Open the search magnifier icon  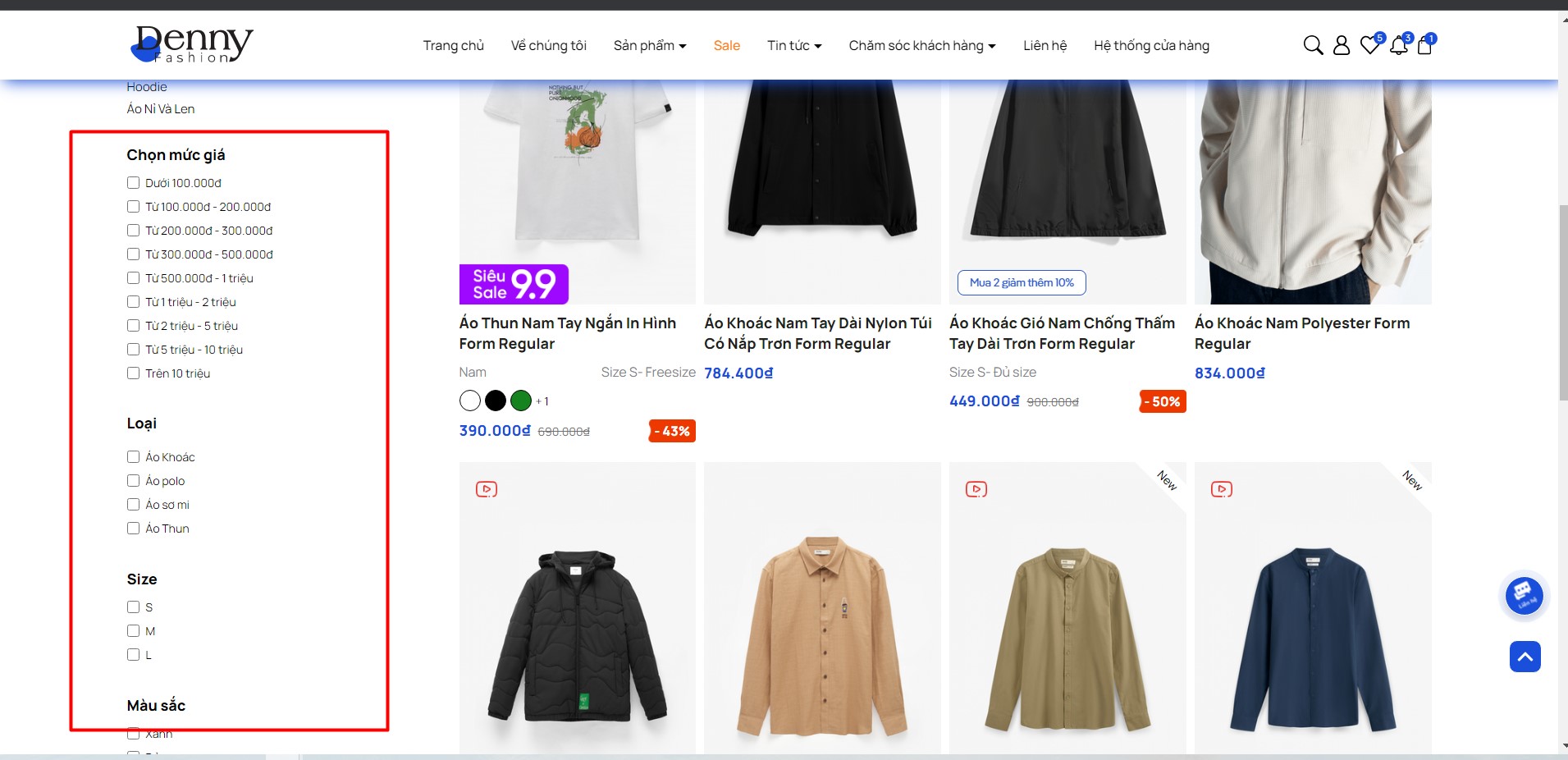[x=1313, y=45]
